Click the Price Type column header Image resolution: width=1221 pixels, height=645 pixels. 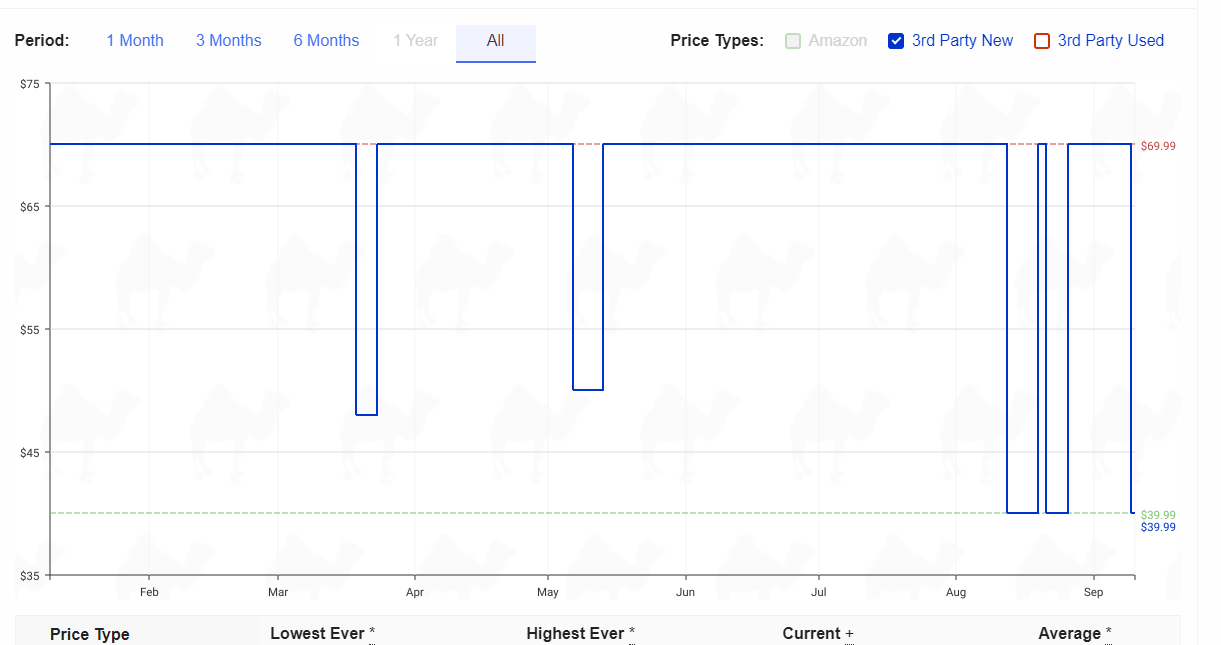(x=90, y=634)
